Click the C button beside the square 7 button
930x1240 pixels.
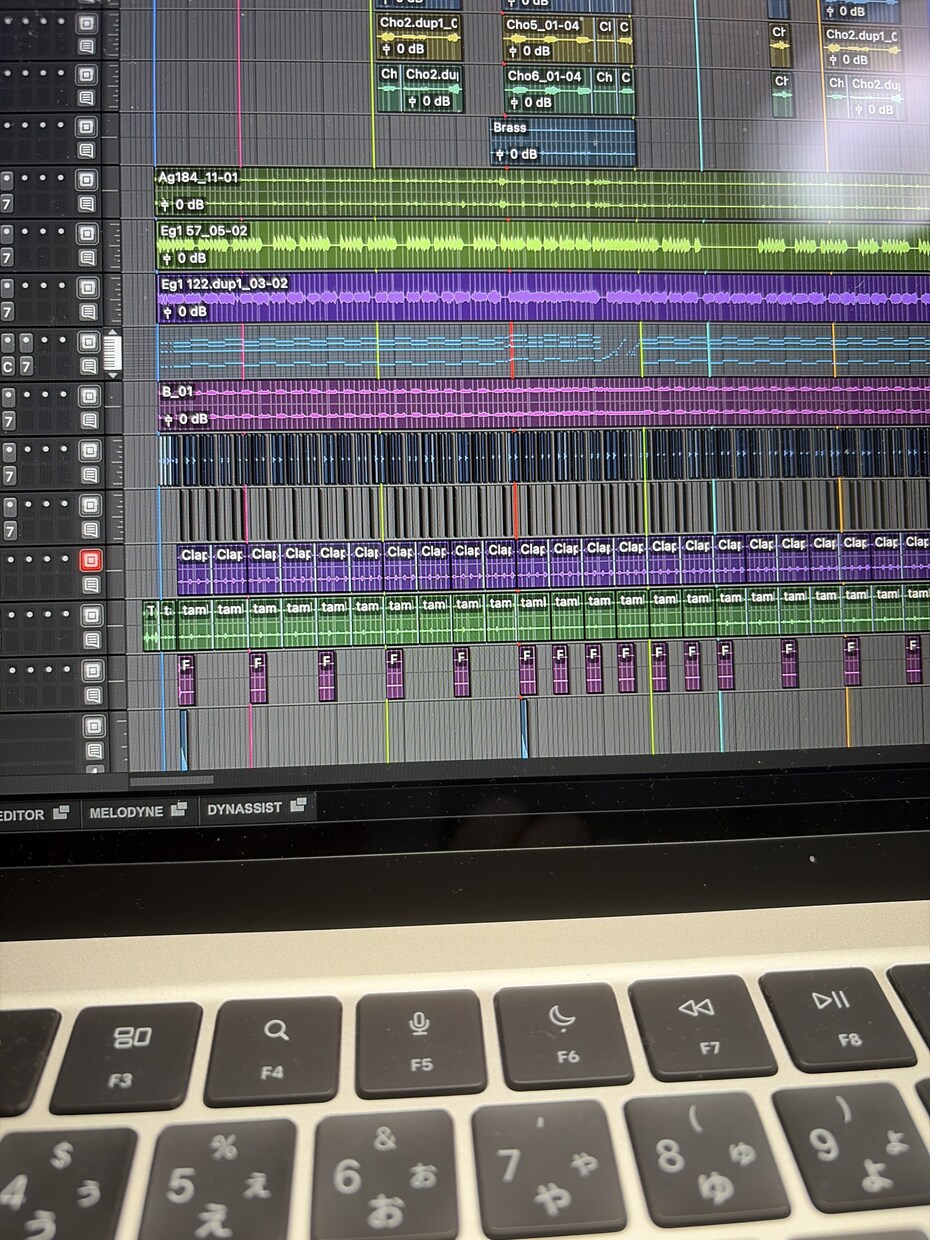(7, 367)
